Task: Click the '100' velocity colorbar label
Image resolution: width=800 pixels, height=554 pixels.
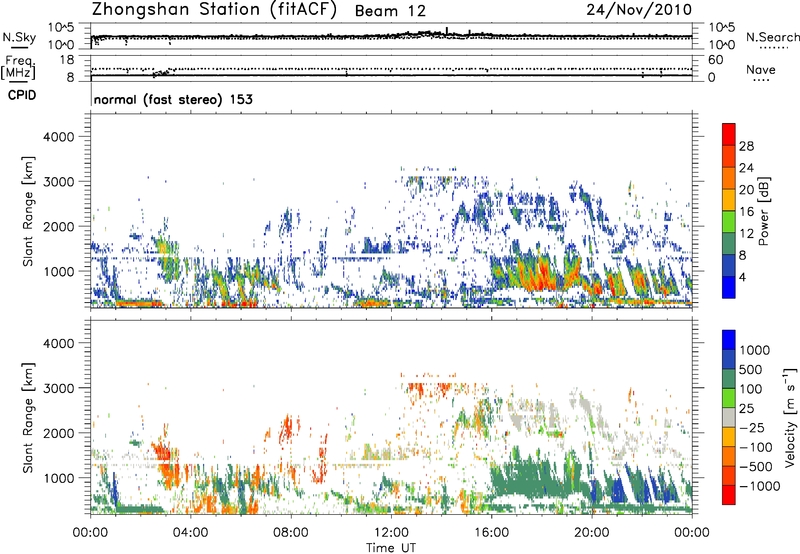Action: [x=751, y=389]
